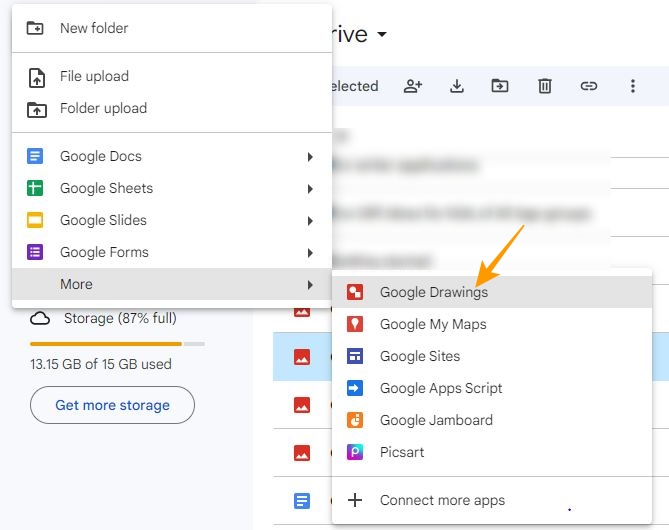669x530 pixels.
Task: Select Google Sheets menu entry
Action: pyautogui.click(x=172, y=188)
